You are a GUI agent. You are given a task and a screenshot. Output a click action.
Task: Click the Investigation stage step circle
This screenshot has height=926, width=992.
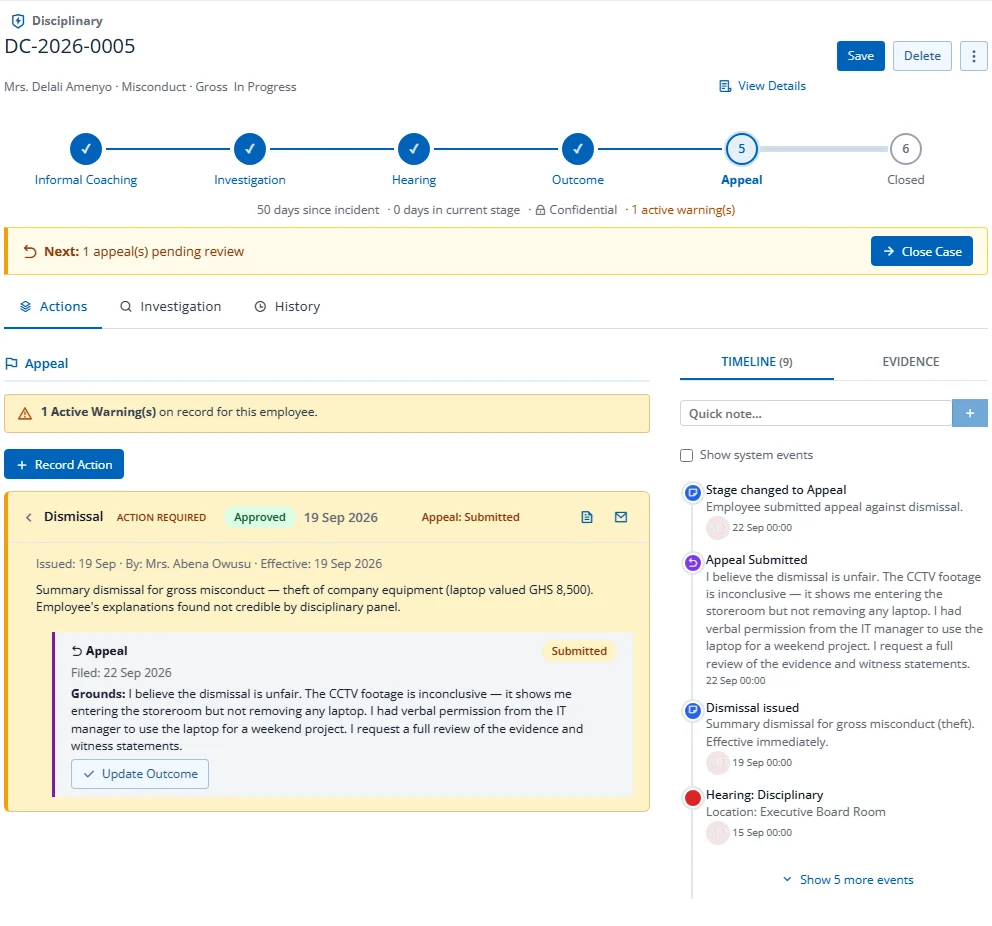[x=250, y=149]
